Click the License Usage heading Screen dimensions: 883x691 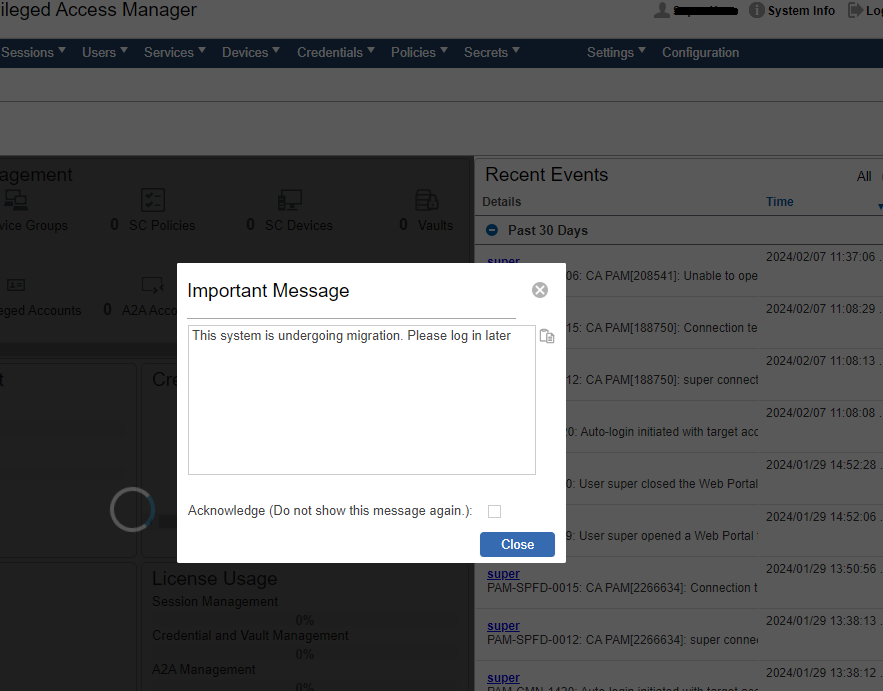click(215, 578)
